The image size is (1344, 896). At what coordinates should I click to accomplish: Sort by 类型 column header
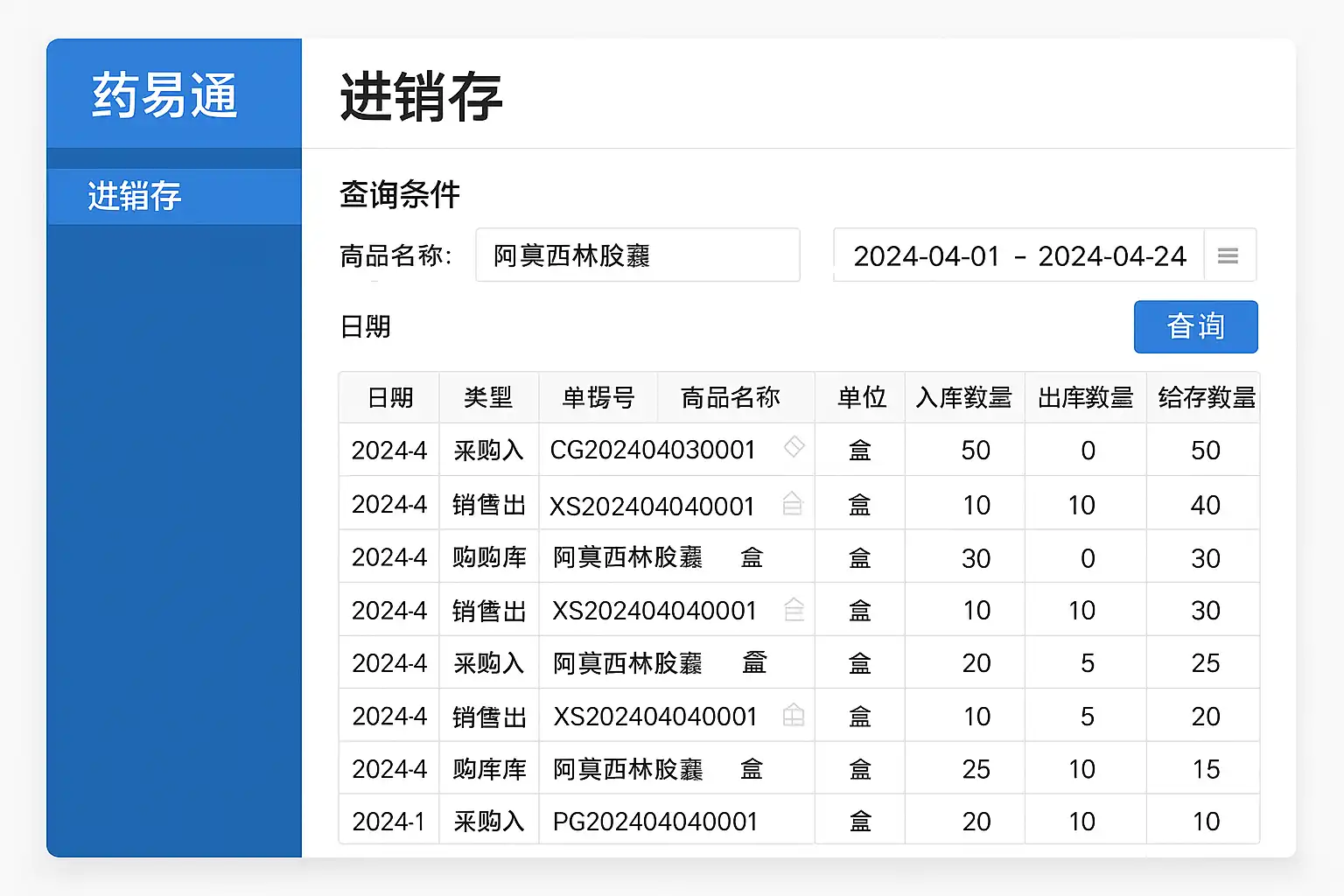488,397
